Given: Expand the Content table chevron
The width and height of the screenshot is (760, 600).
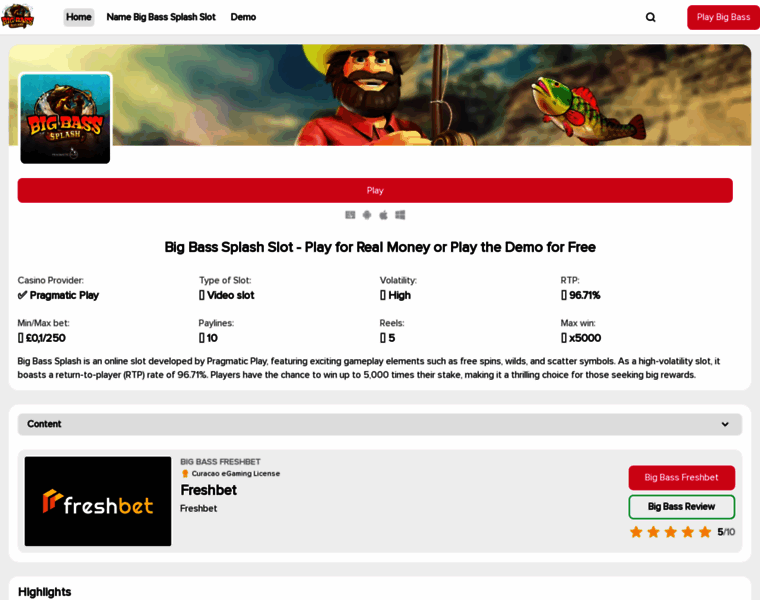Looking at the screenshot, I should [x=725, y=424].
